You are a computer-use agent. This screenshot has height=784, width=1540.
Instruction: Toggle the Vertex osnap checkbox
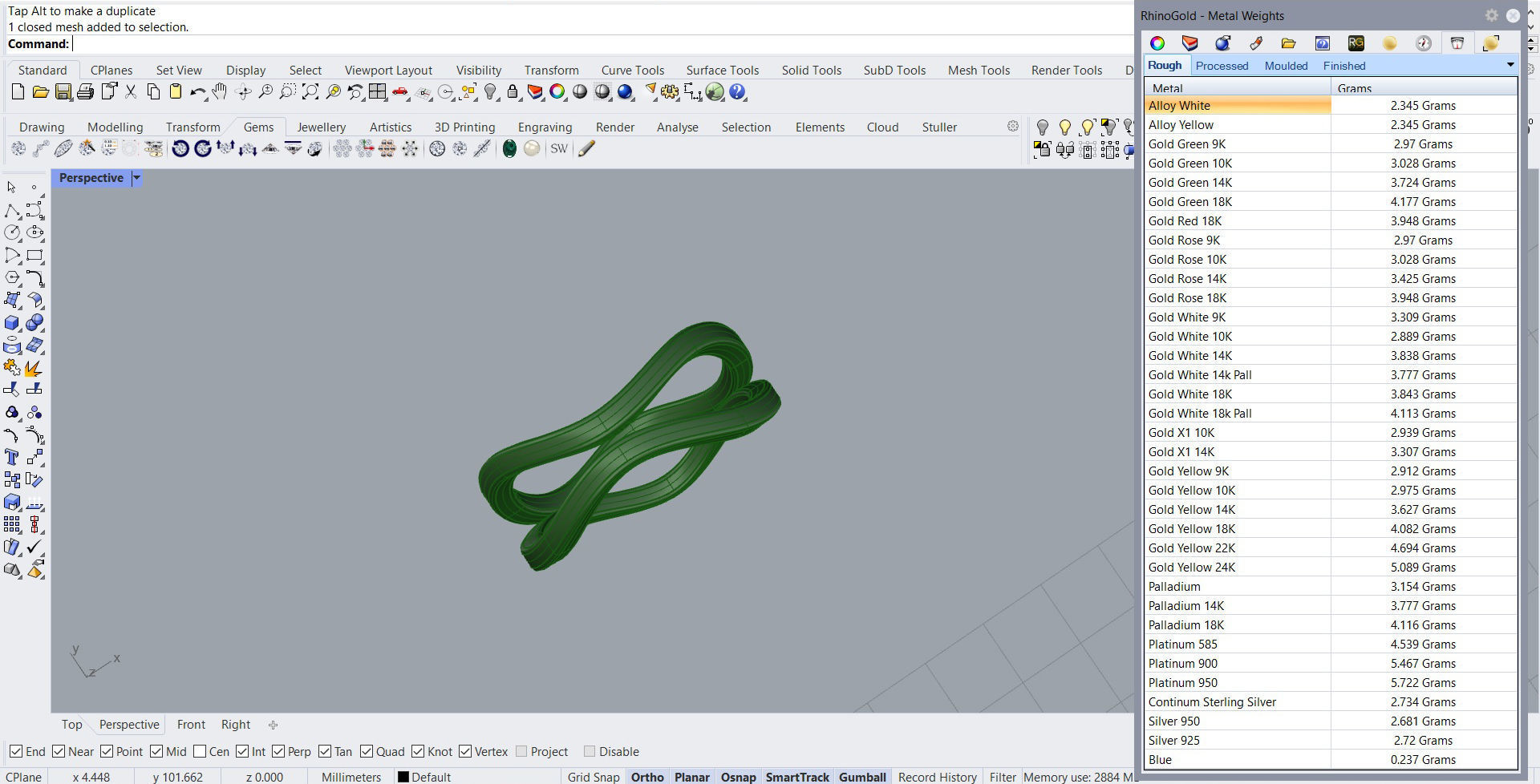click(x=465, y=751)
